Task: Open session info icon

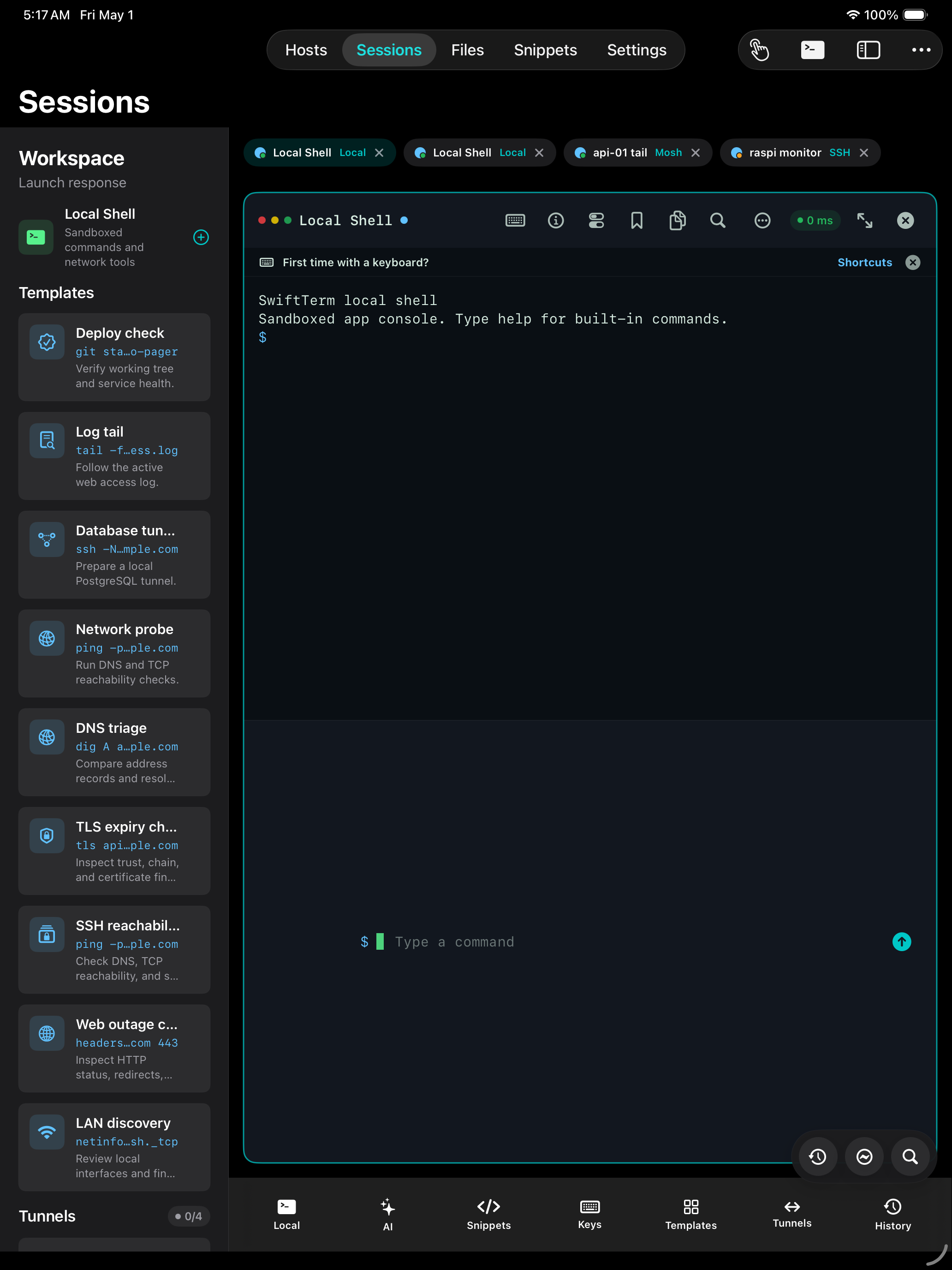Action: click(x=555, y=221)
